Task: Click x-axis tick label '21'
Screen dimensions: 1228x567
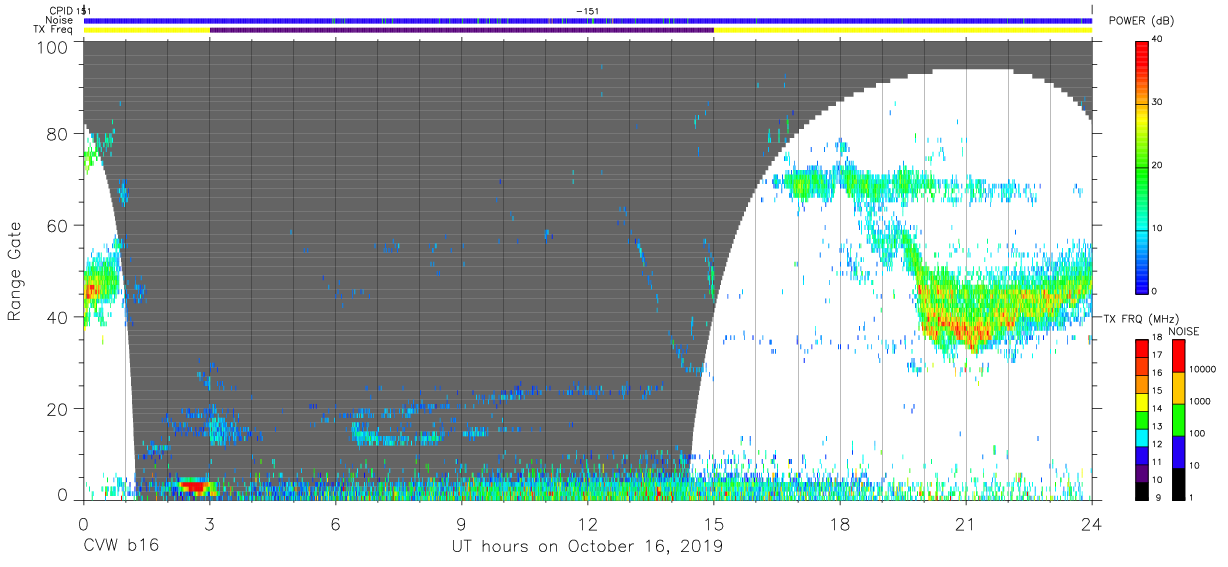Action: pos(966,523)
